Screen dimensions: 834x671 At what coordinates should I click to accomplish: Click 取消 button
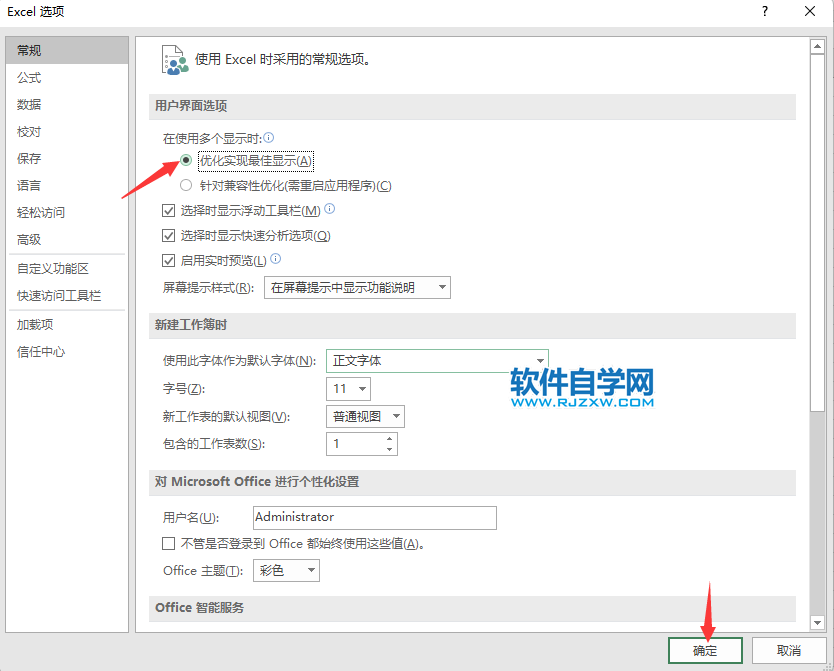pos(789,650)
